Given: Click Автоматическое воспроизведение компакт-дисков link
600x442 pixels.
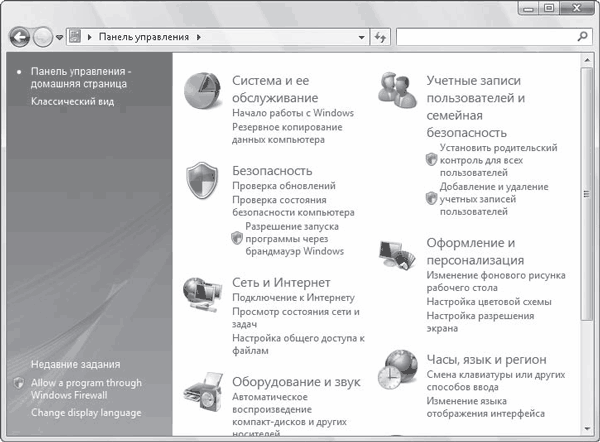Looking at the screenshot, I should coord(289,415).
